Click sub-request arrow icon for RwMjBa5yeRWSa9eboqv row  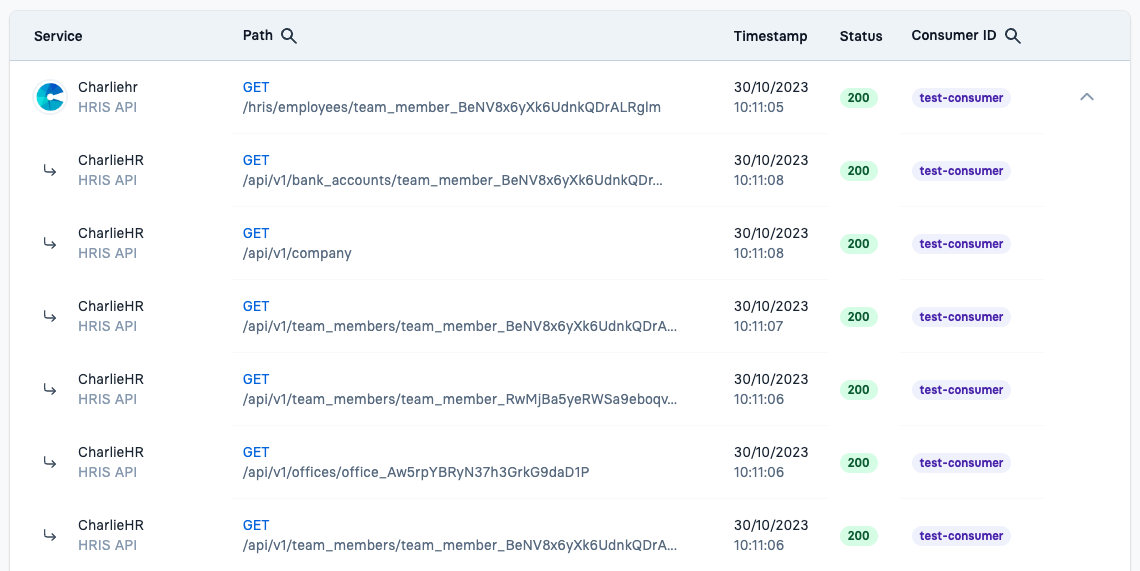click(x=49, y=389)
